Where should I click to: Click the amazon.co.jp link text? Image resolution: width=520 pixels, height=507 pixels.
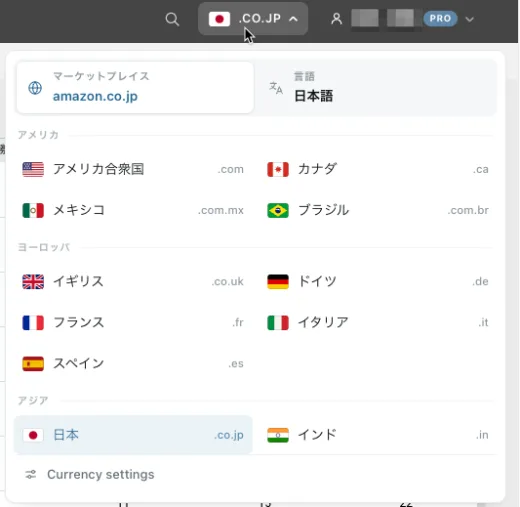[x=95, y=96]
